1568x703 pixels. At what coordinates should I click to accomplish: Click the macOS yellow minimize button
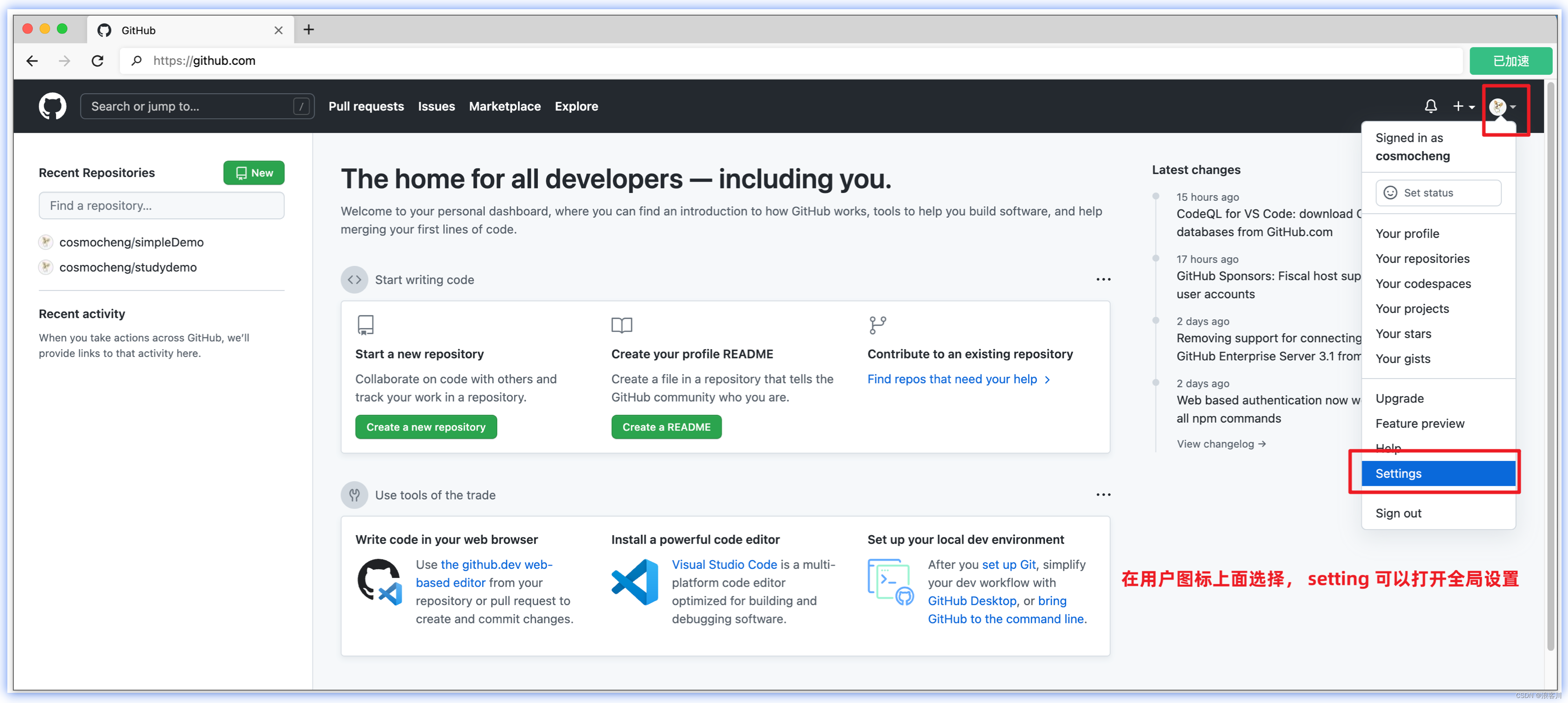[45, 28]
